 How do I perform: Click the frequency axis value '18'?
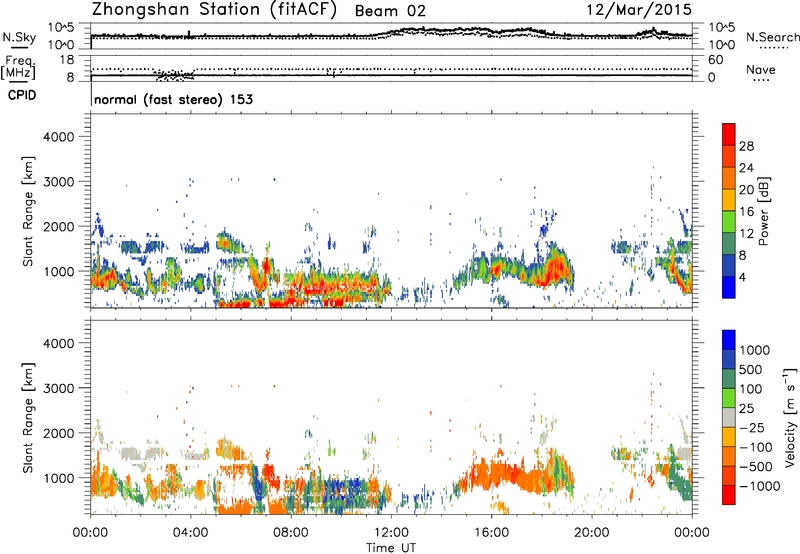[67, 60]
